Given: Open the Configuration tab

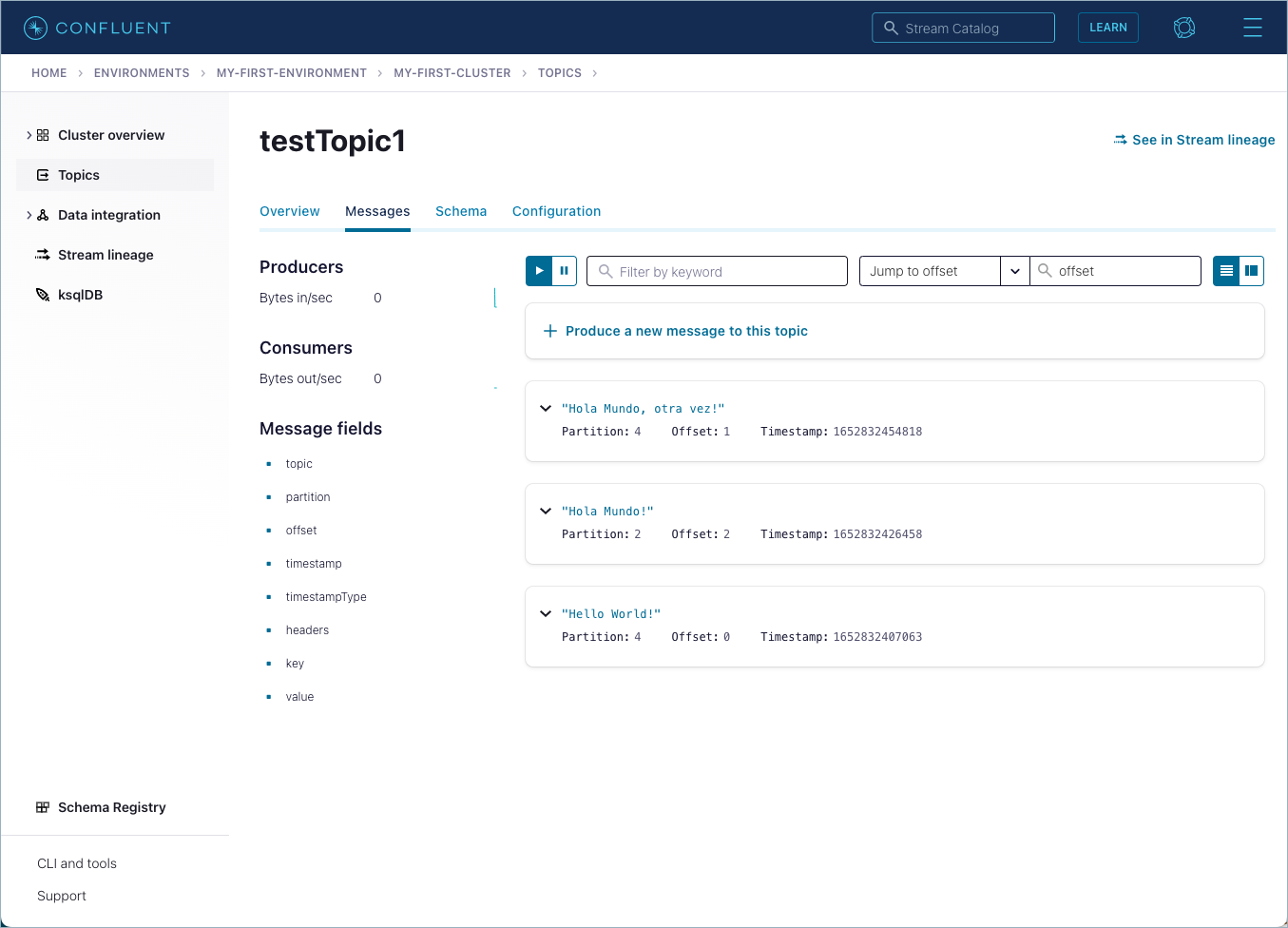Looking at the screenshot, I should point(556,211).
